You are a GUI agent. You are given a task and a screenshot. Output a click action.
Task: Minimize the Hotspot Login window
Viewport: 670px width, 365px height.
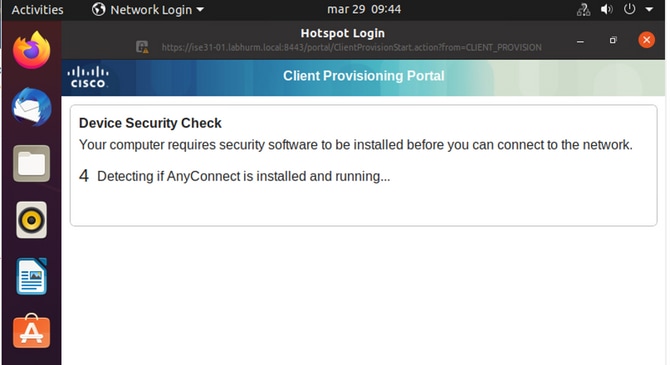[580, 41]
